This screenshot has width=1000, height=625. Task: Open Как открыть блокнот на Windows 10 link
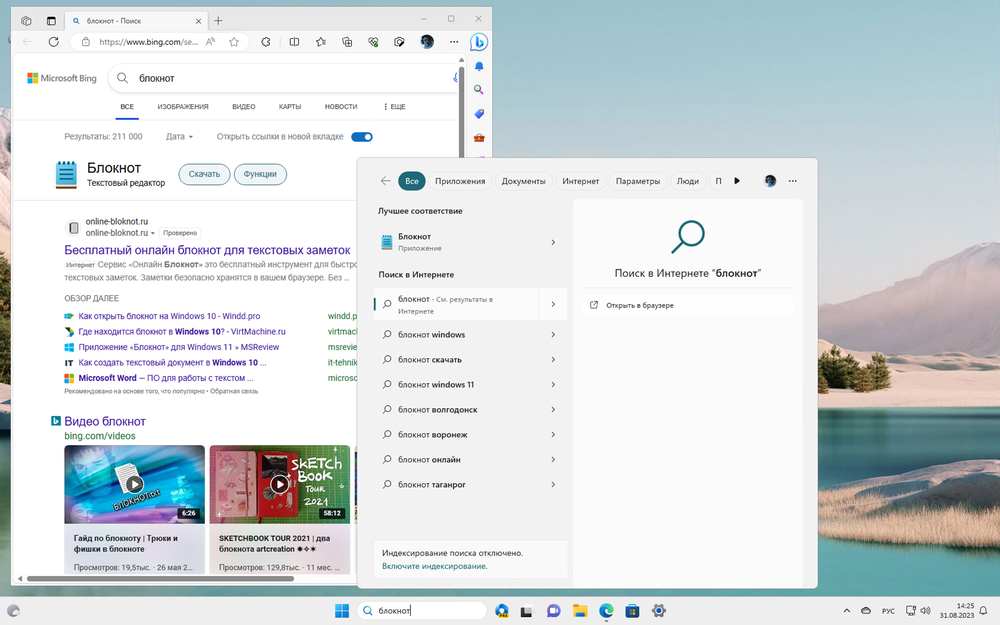point(169,316)
